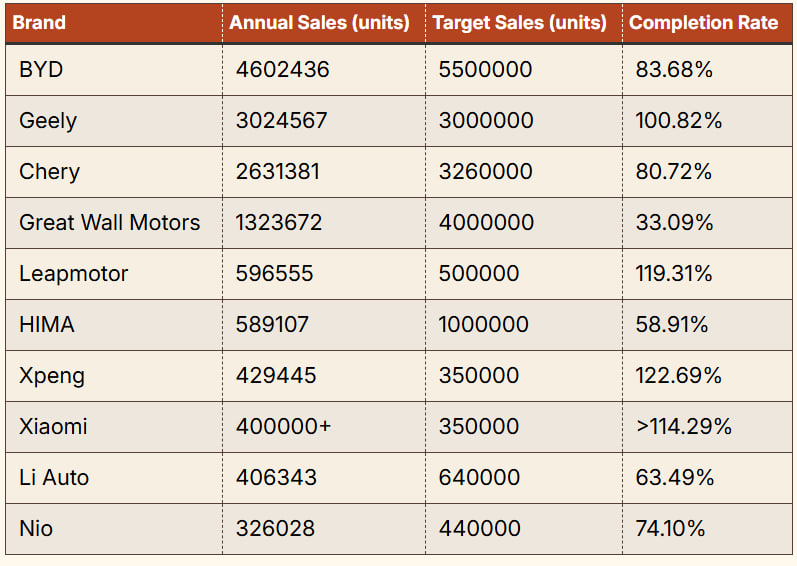This screenshot has width=797, height=566.
Task: Select the Annual Sales (units) header
Action: 319,23
